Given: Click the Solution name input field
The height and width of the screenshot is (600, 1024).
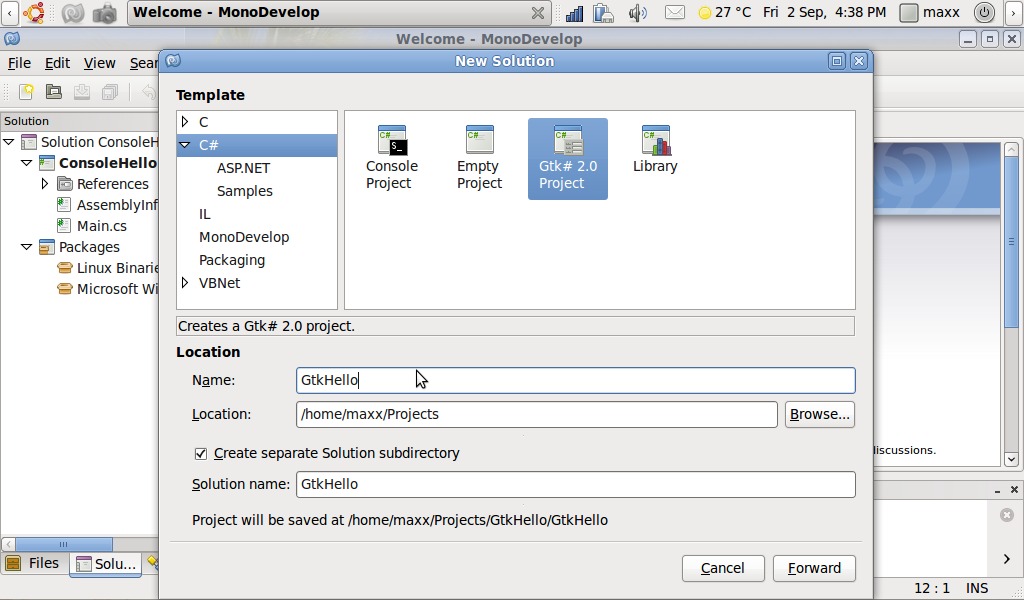Looking at the screenshot, I should click(575, 484).
